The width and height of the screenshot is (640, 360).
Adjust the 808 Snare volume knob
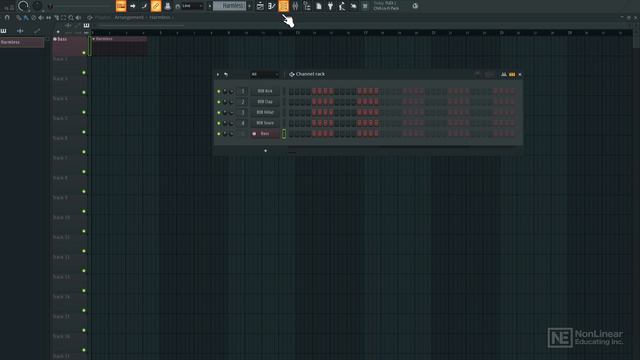coord(231,123)
